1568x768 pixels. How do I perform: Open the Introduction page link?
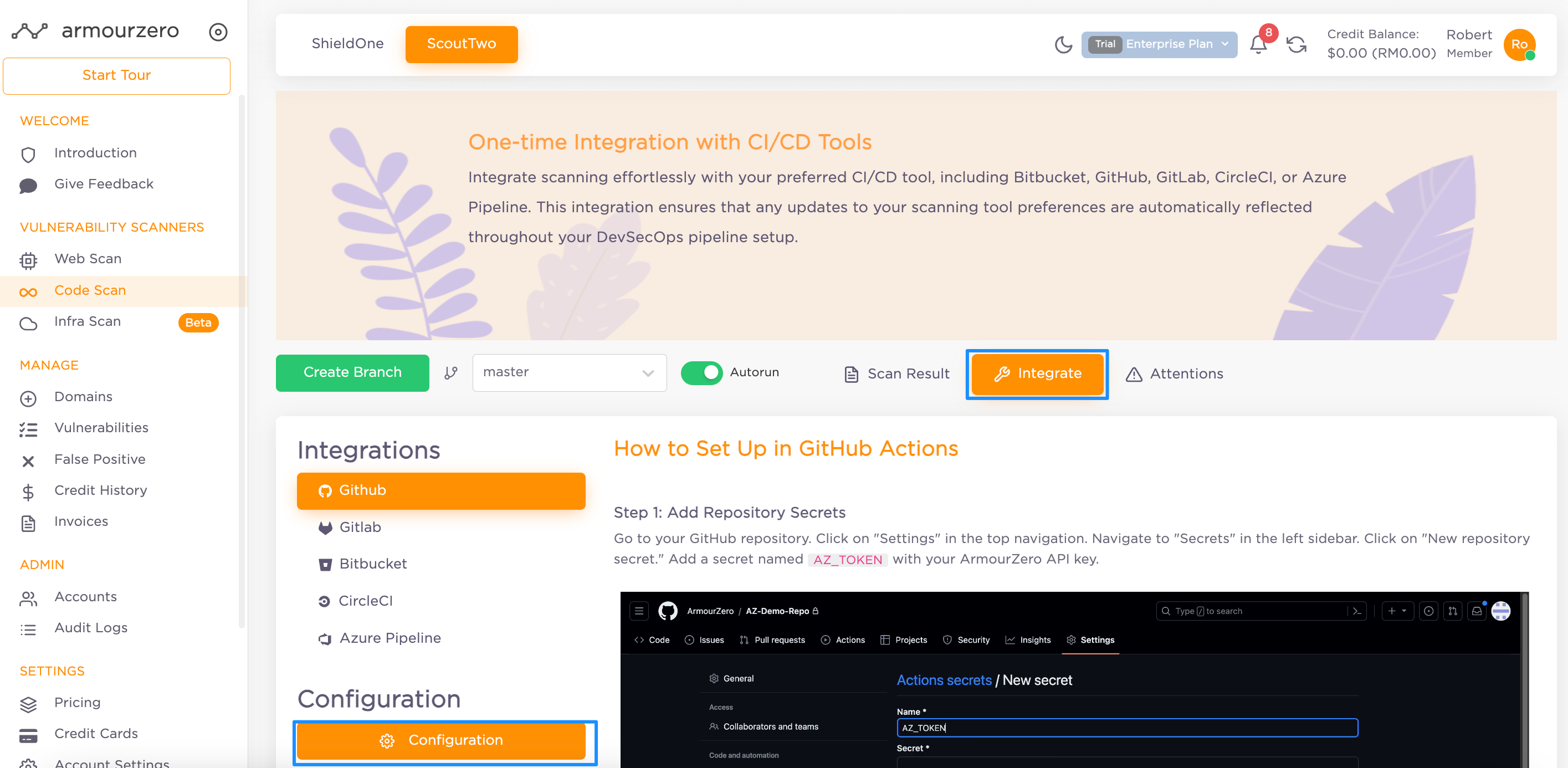point(95,153)
